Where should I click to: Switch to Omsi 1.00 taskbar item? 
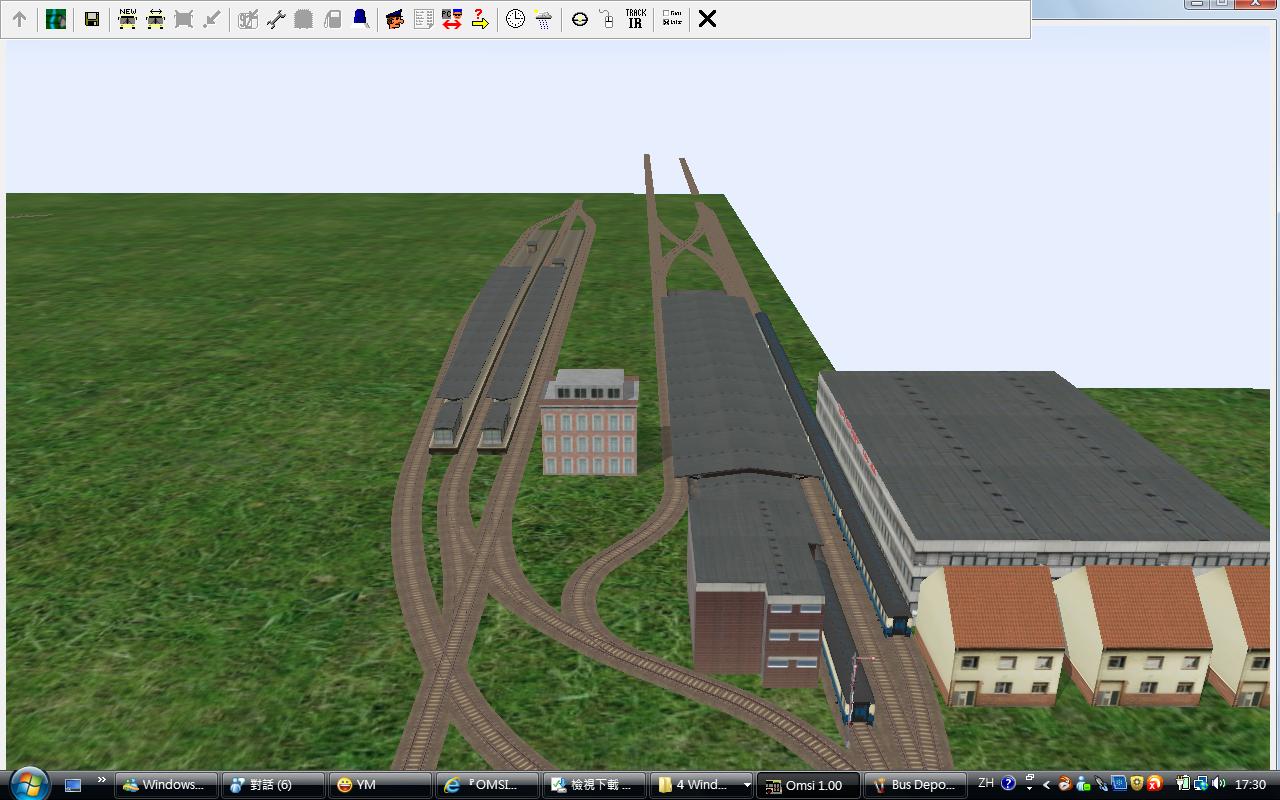point(808,785)
